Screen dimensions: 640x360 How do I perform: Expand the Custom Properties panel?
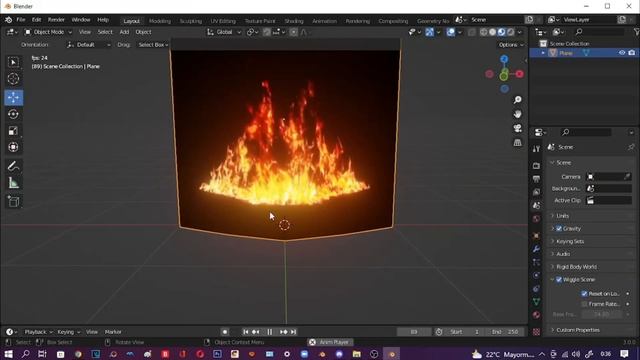[578, 330]
